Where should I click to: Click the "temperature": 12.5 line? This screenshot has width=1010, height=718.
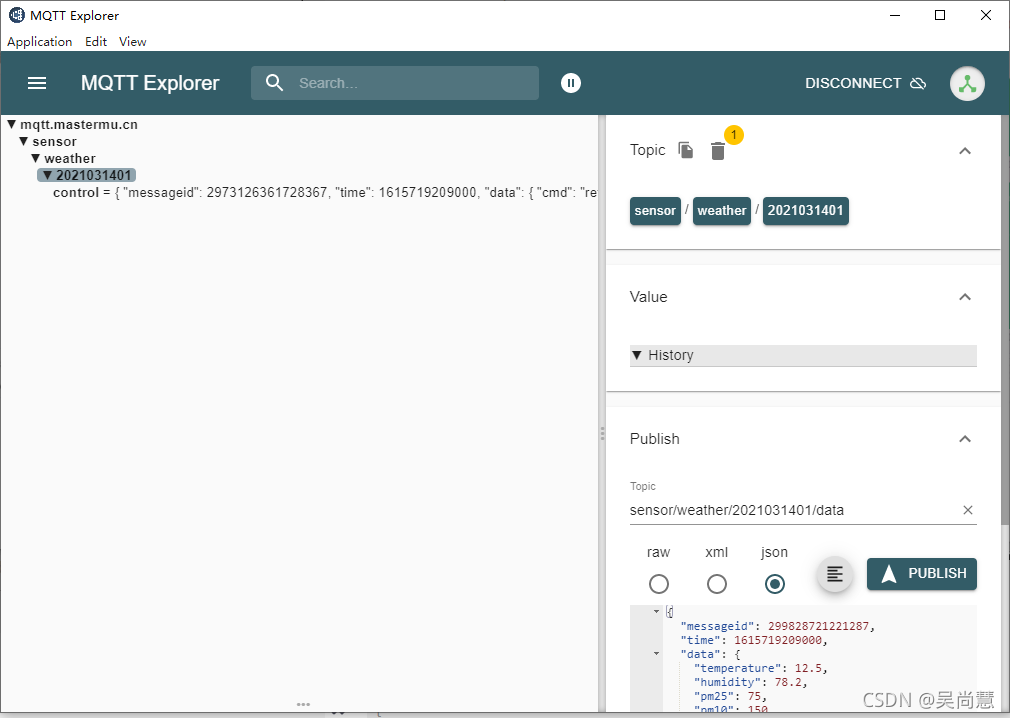tap(760, 668)
